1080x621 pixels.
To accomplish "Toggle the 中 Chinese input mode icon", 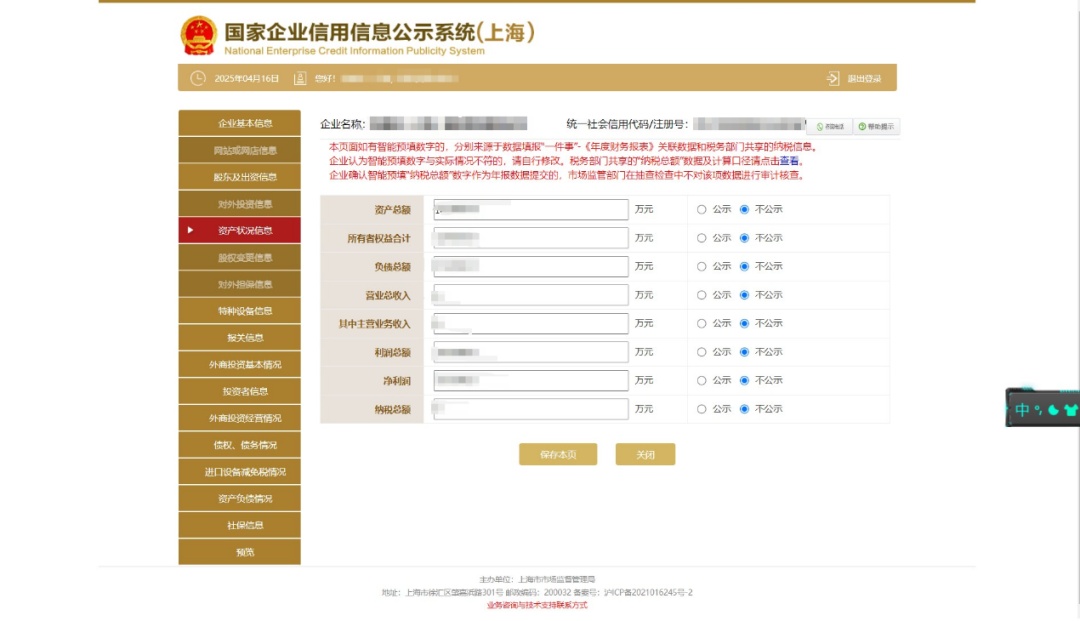I will [1022, 410].
